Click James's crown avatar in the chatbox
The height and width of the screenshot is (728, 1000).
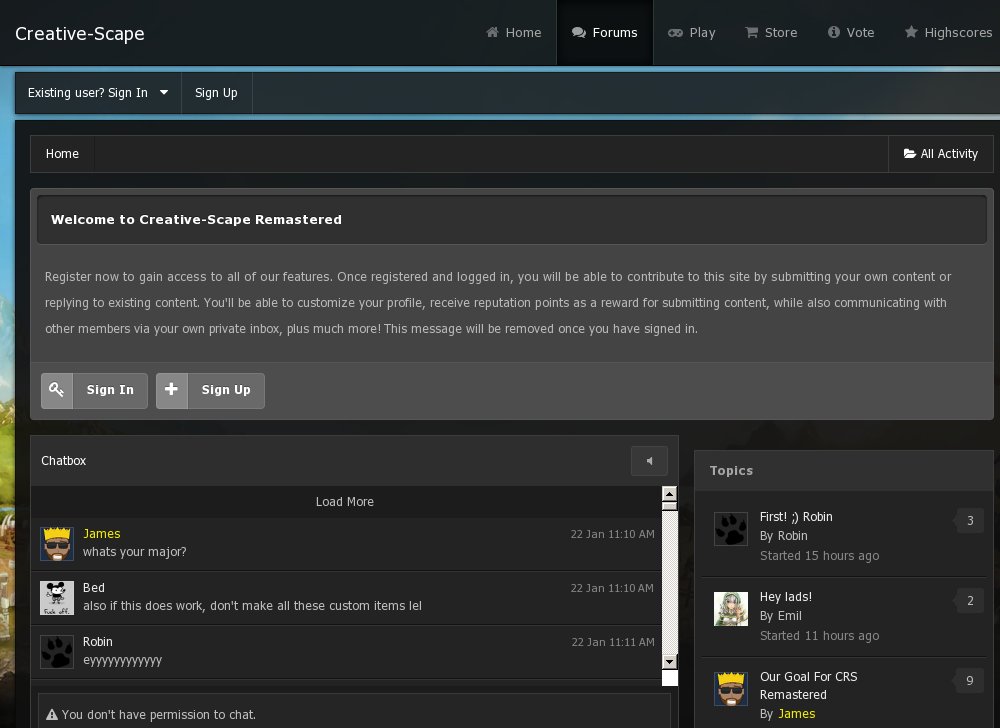tap(57, 544)
